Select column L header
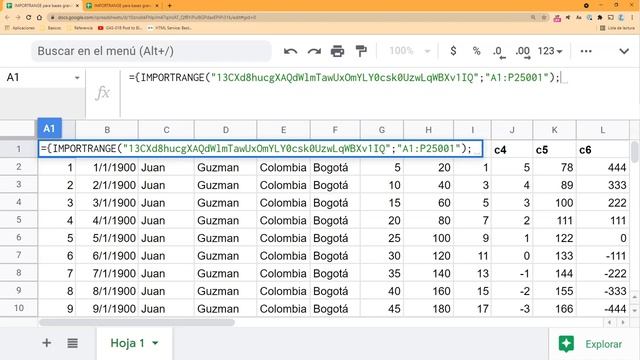The image size is (640, 360). coord(602,130)
